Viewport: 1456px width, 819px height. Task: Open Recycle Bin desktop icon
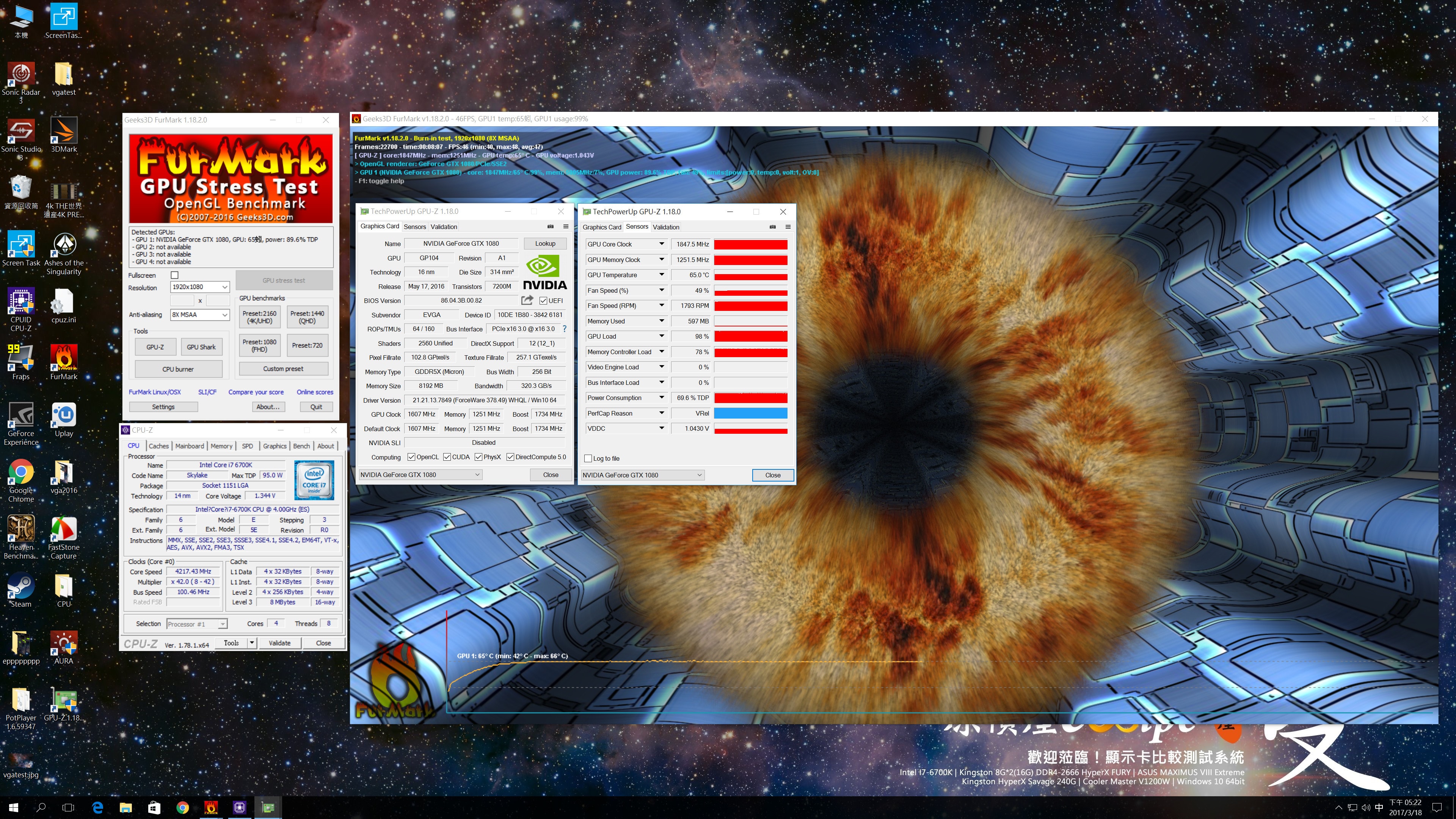click(x=21, y=191)
